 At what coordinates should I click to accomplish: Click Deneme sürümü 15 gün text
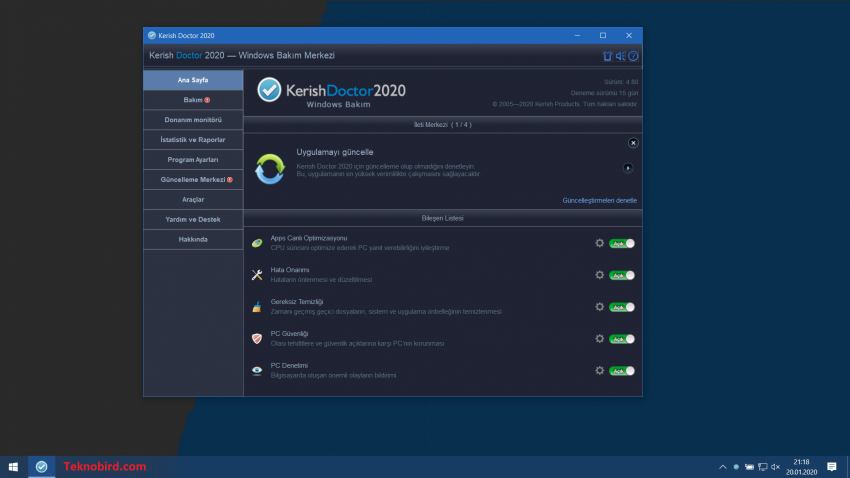[604, 93]
